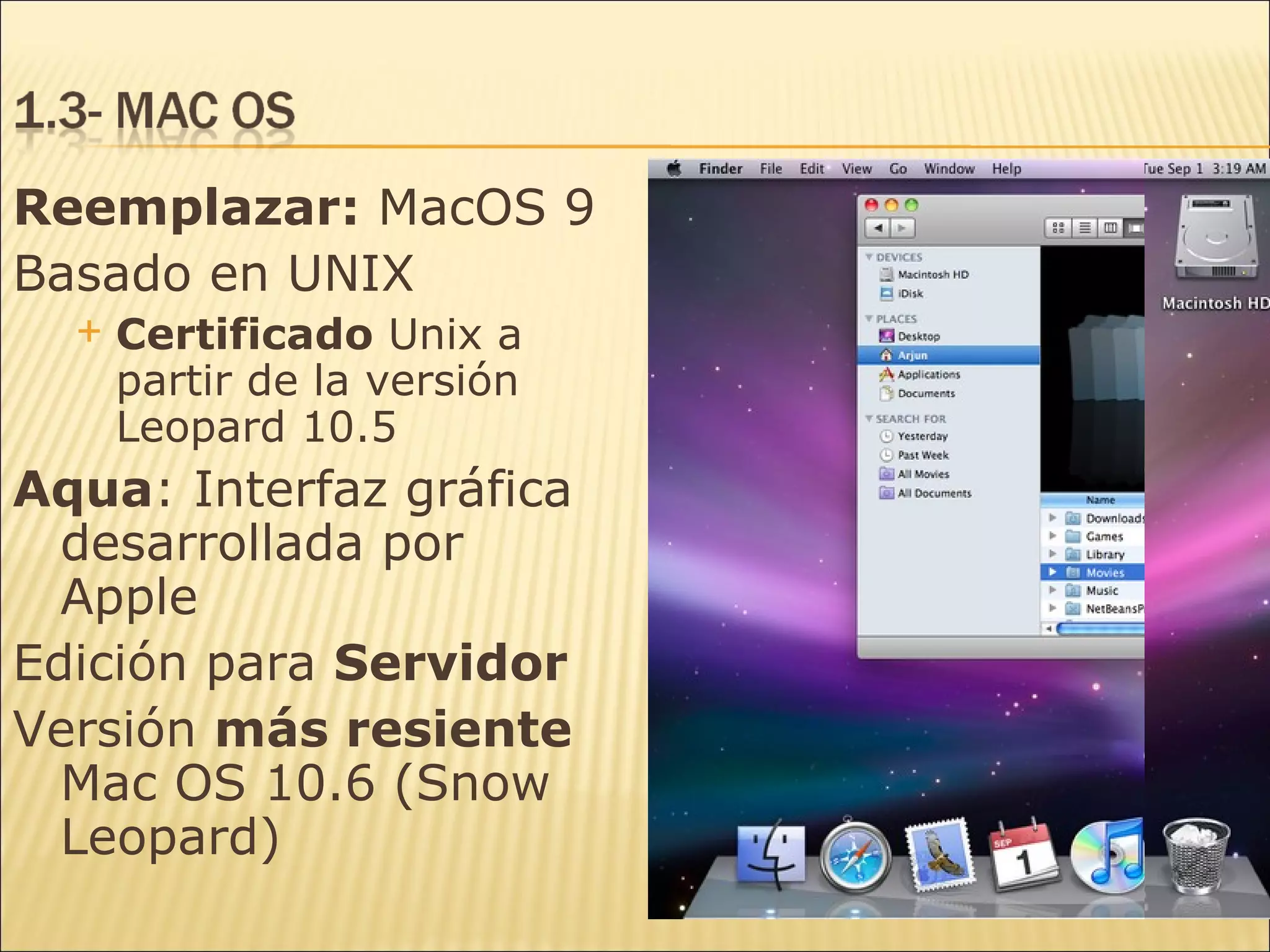The height and width of the screenshot is (952, 1270).
Task: Select the Library folder row
Action: click(1093, 554)
